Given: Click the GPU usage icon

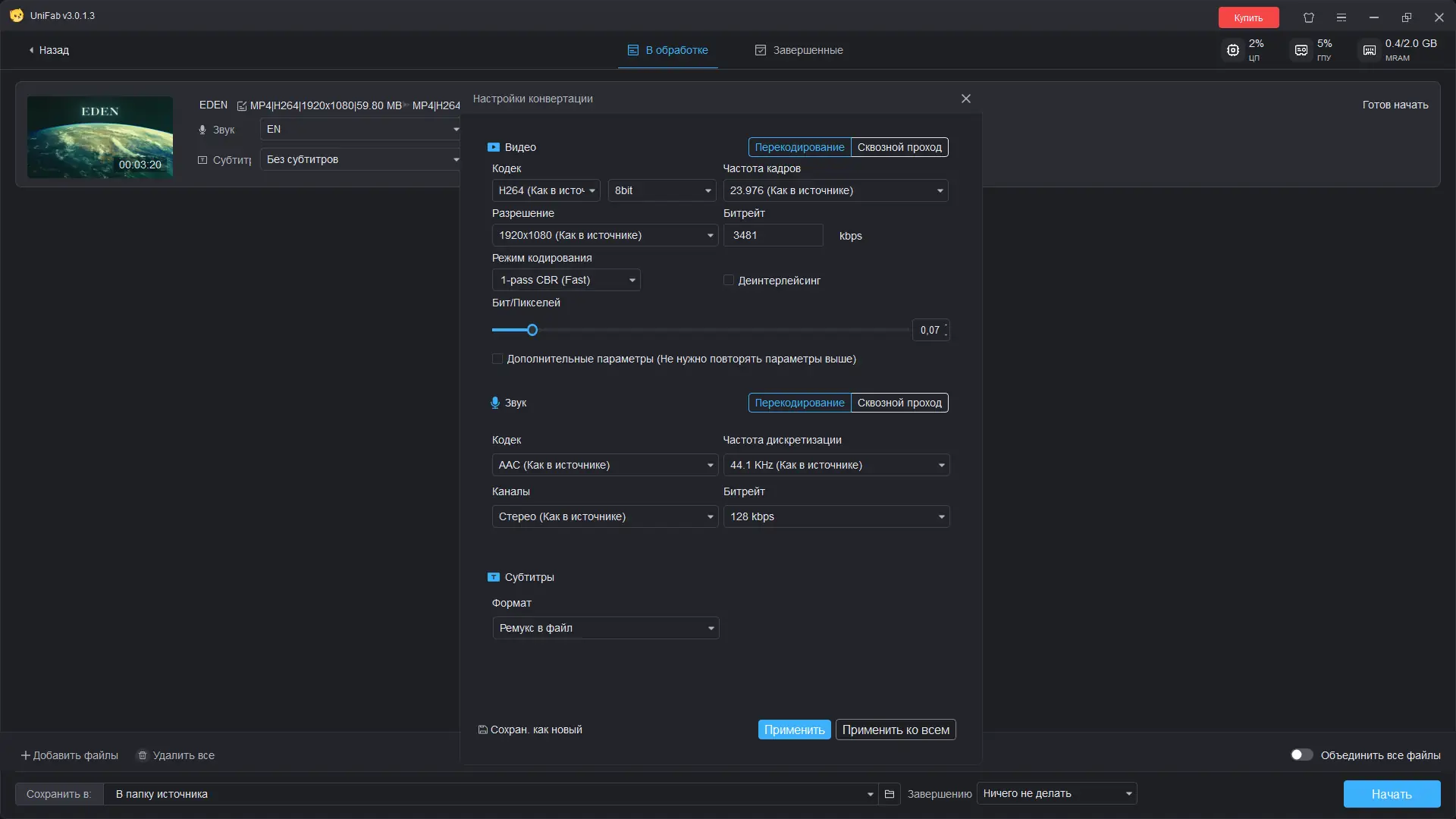Looking at the screenshot, I should pos(1301,50).
